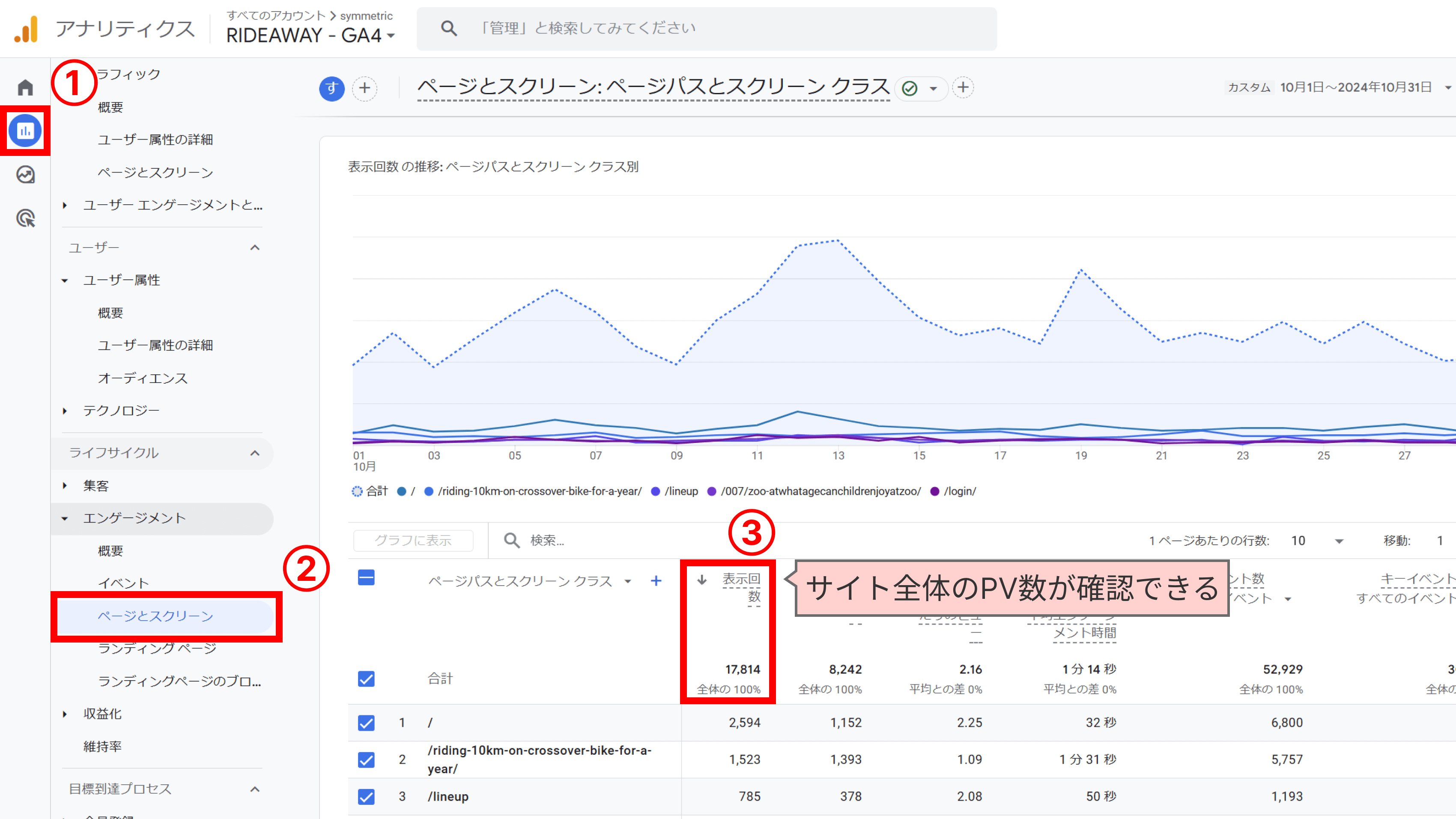
Task: Open 概要 under エンゲージメント
Action: (110, 551)
